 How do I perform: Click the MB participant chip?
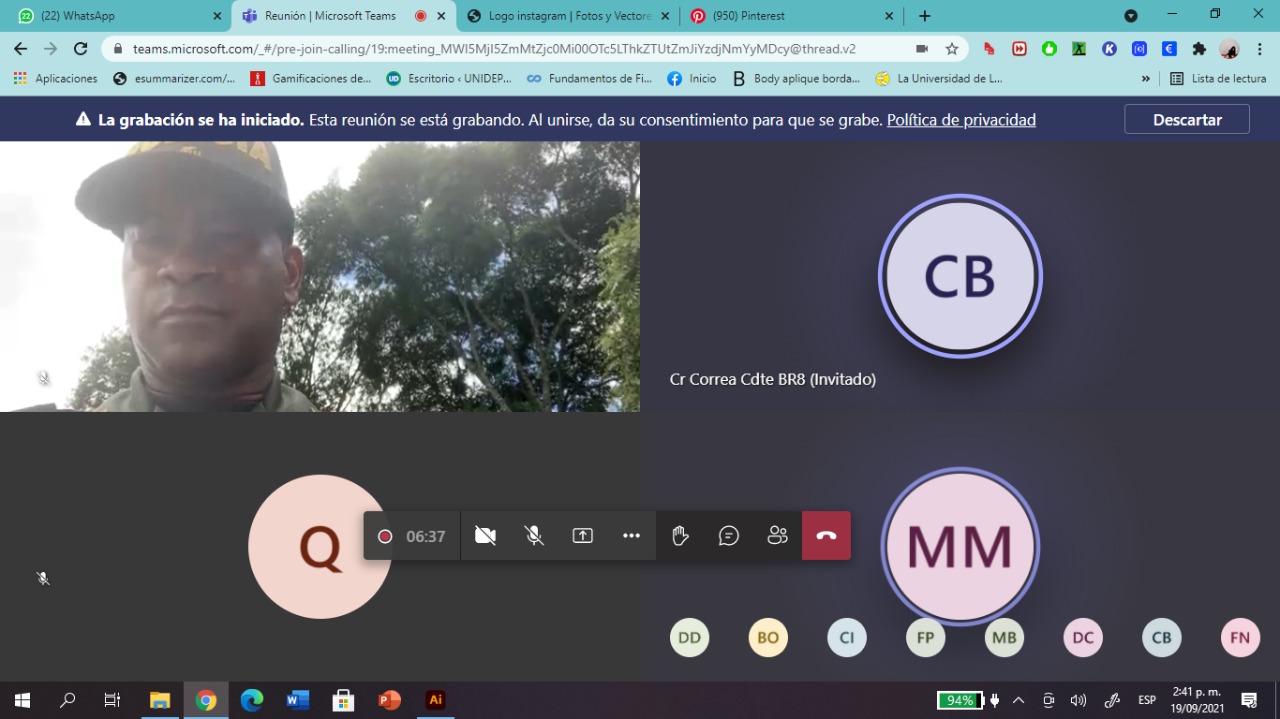(1004, 638)
